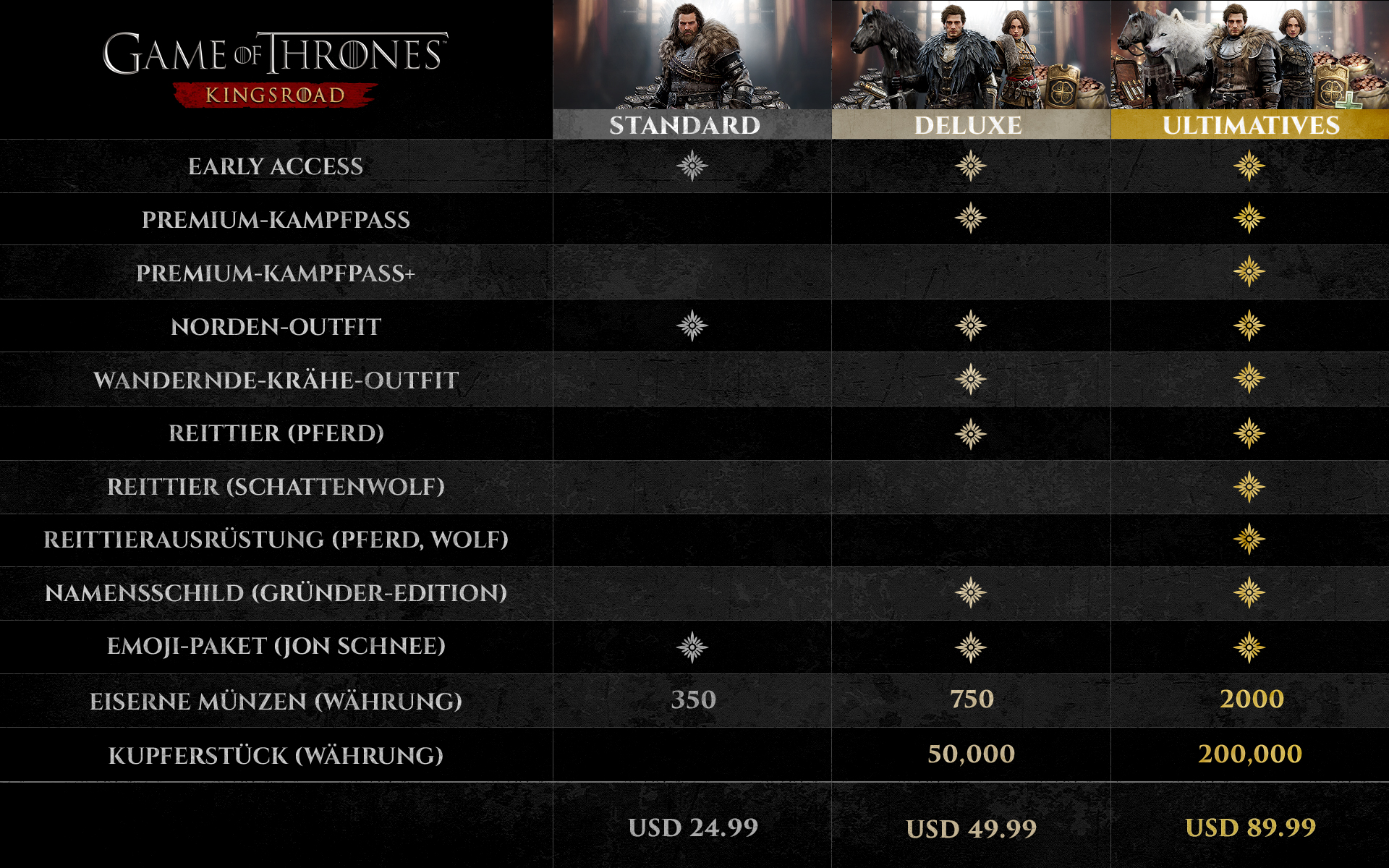
Task: Click the Standard Norden-Outfit star icon
Action: (692, 325)
